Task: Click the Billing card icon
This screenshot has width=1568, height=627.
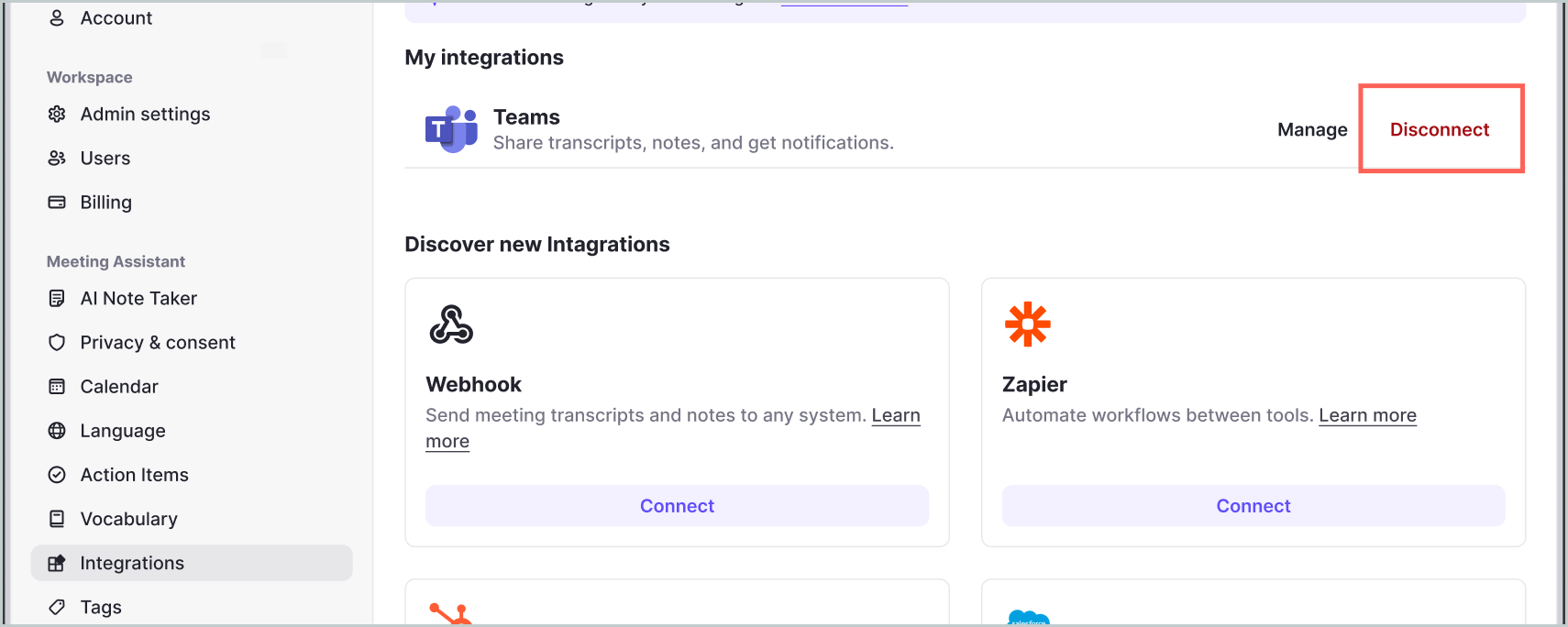Action: click(57, 202)
